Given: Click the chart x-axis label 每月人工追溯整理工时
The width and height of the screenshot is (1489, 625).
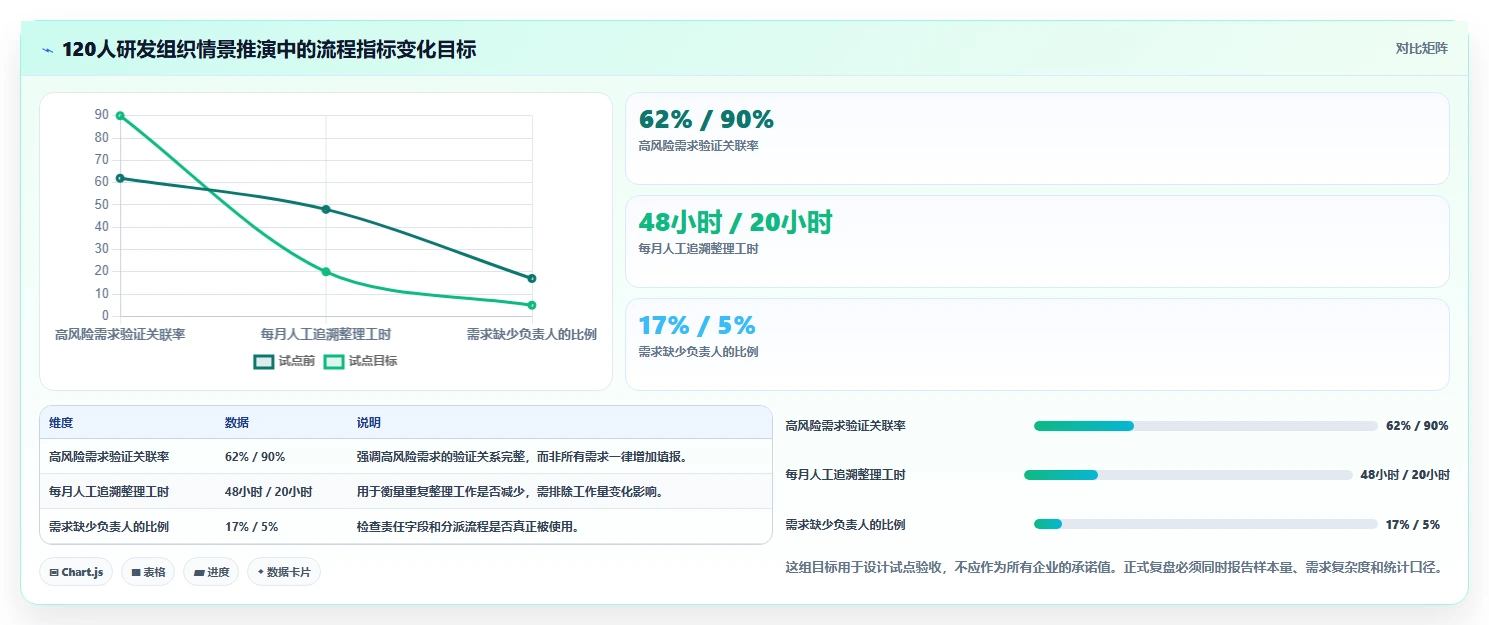Looking at the screenshot, I should click(x=326, y=334).
